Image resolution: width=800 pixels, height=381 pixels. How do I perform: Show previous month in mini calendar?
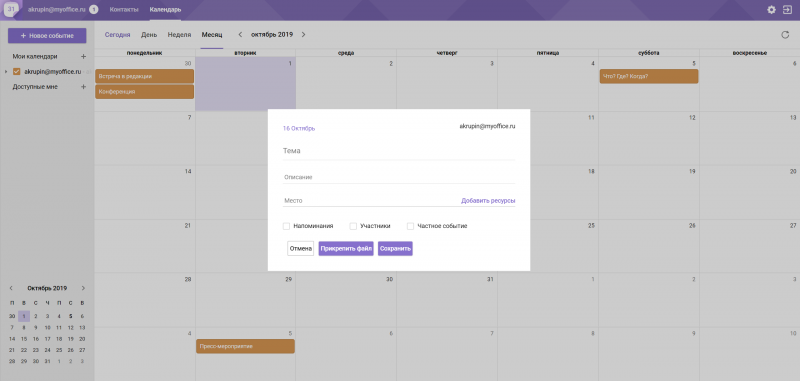point(11,288)
